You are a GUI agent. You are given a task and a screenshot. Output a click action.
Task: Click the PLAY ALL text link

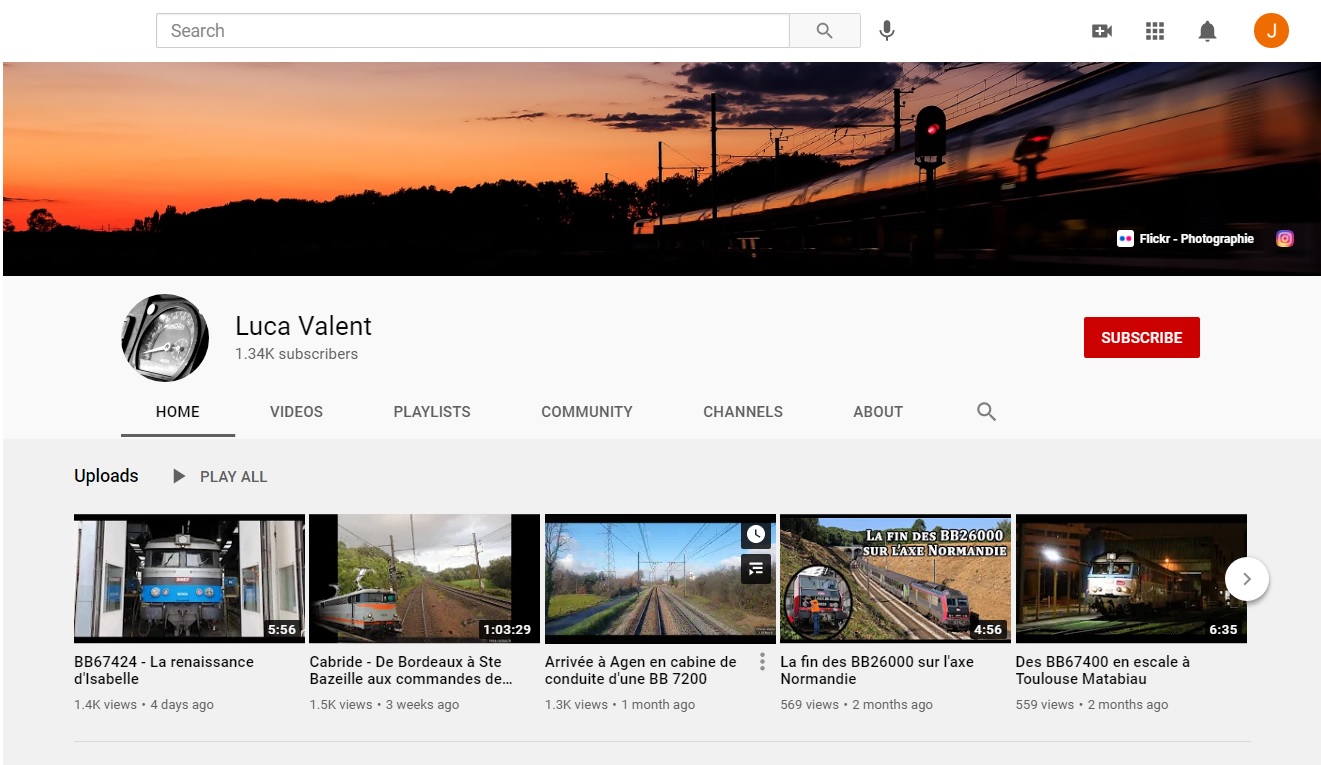pos(234,477)
